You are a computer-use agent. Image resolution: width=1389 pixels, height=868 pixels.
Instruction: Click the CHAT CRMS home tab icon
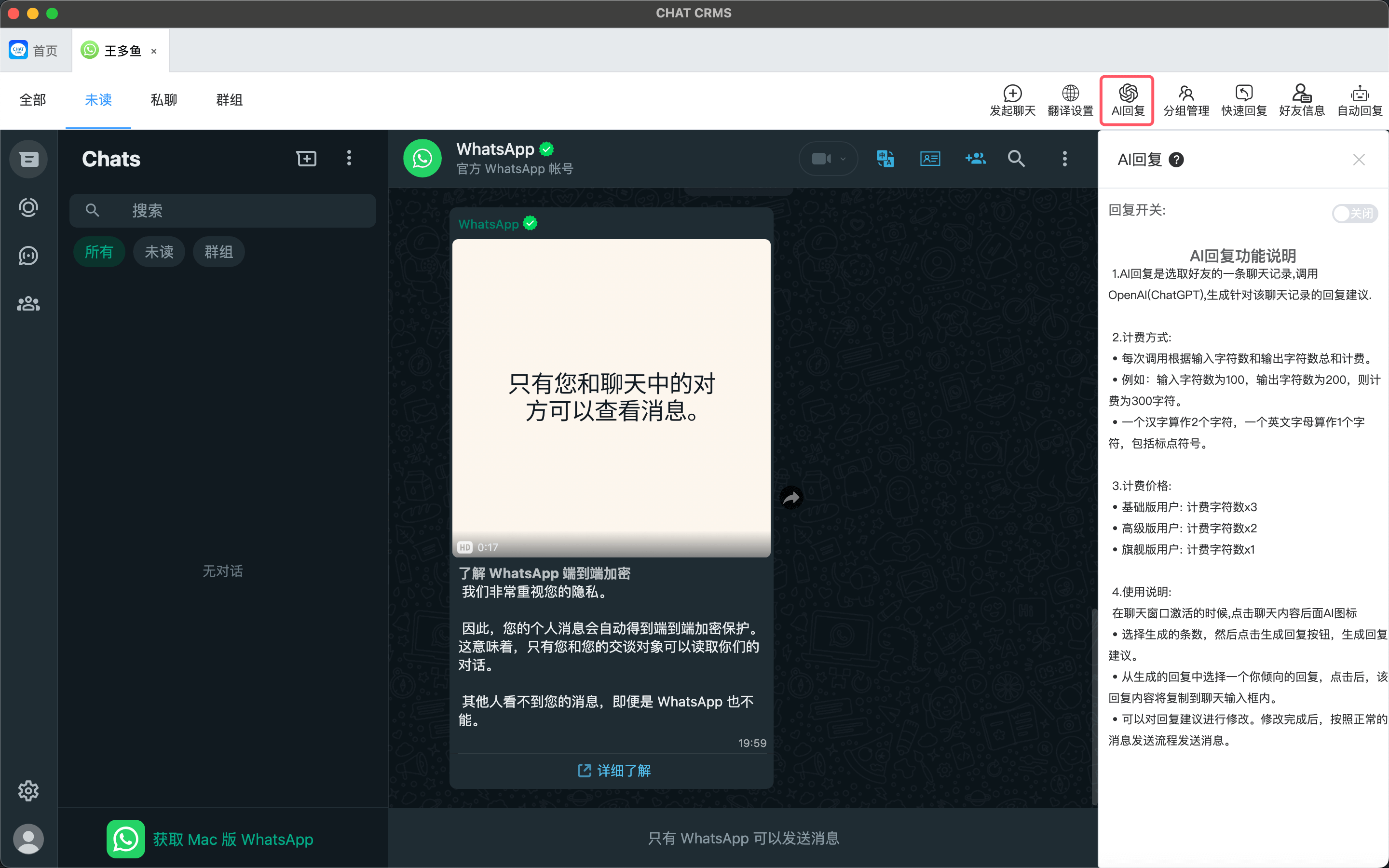18,51
